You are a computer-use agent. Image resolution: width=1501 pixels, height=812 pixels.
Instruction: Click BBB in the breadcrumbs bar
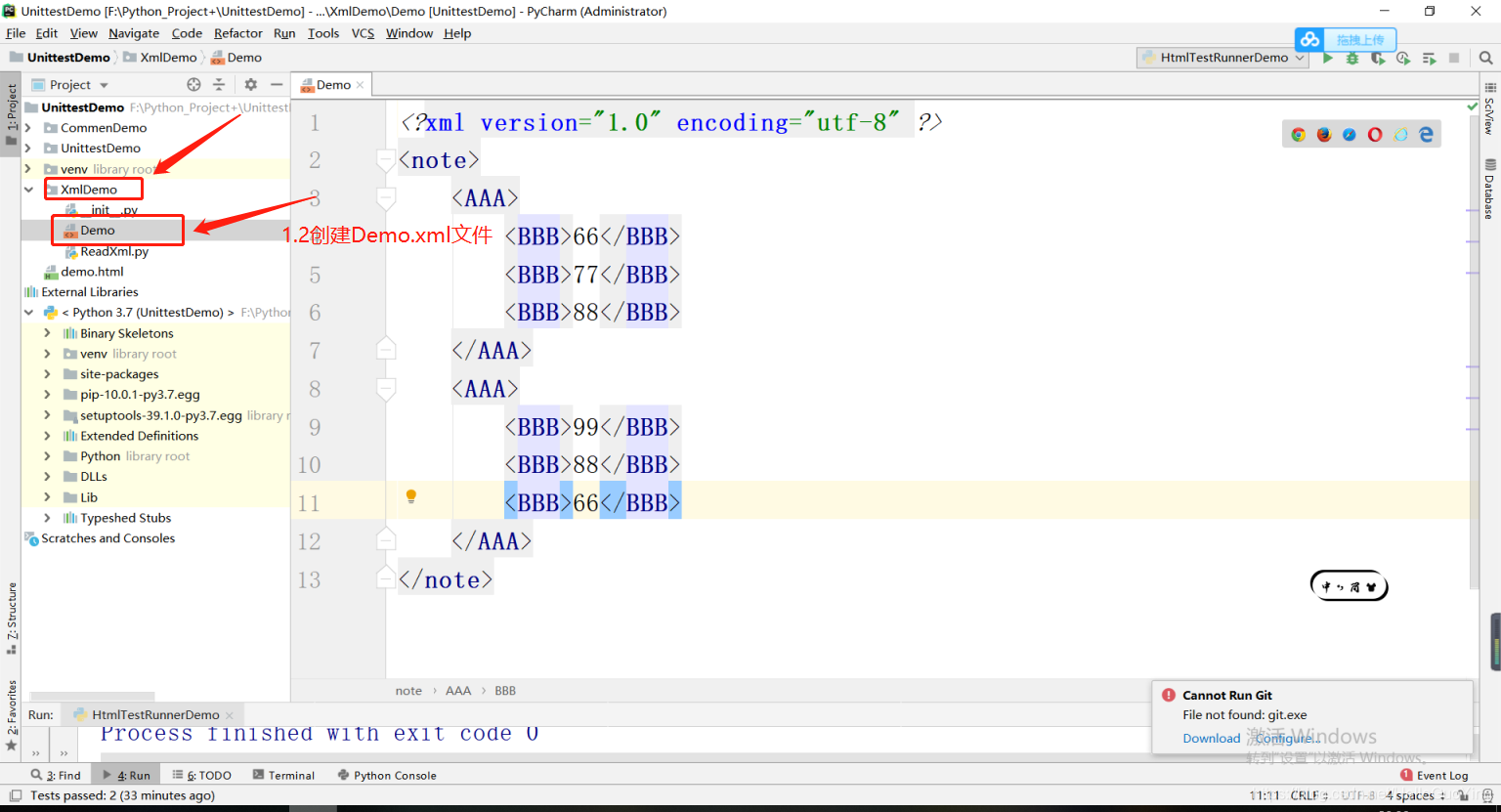(x=505, y=690)
